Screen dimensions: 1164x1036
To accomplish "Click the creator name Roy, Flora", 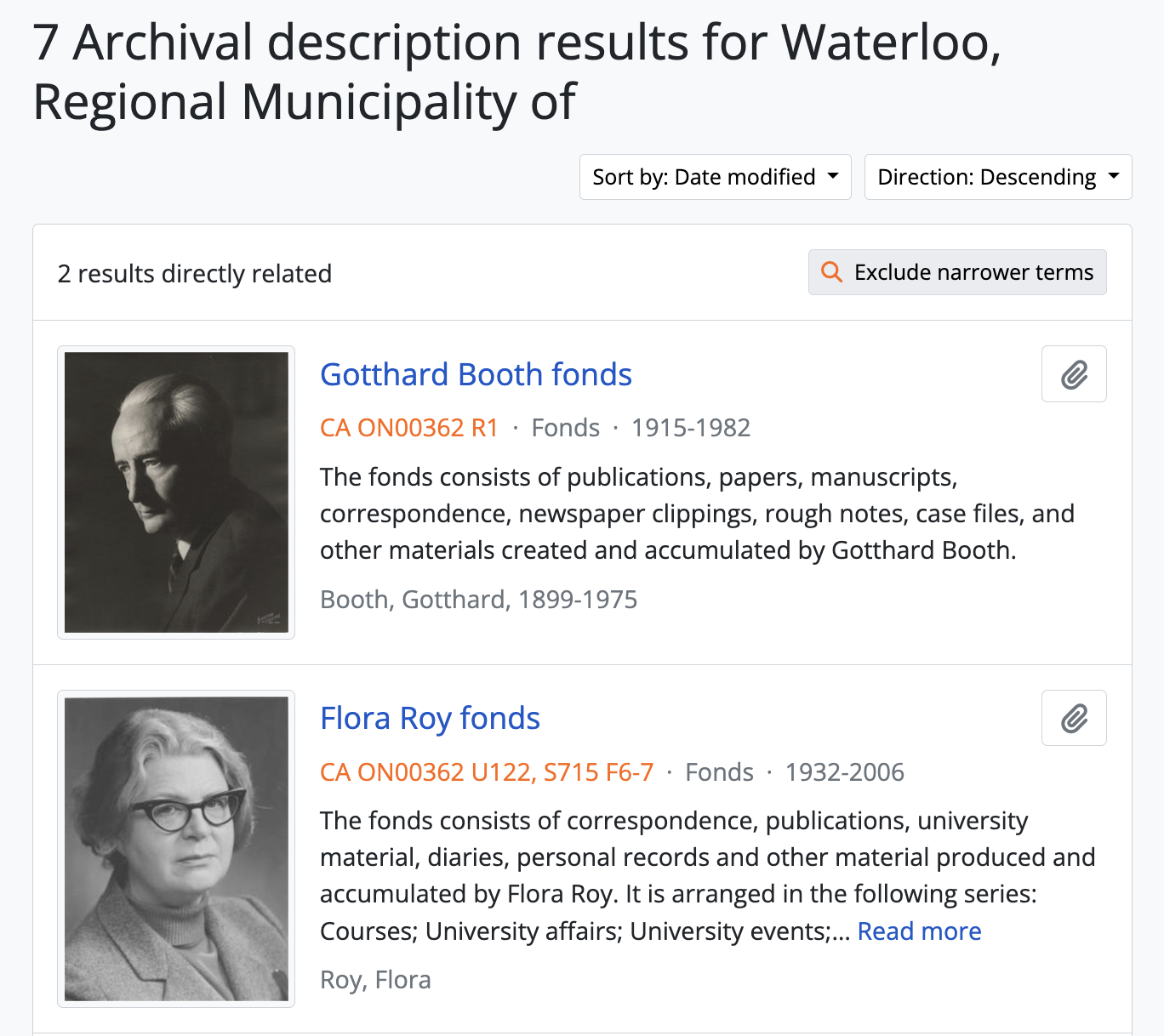I will coord(375,980).
